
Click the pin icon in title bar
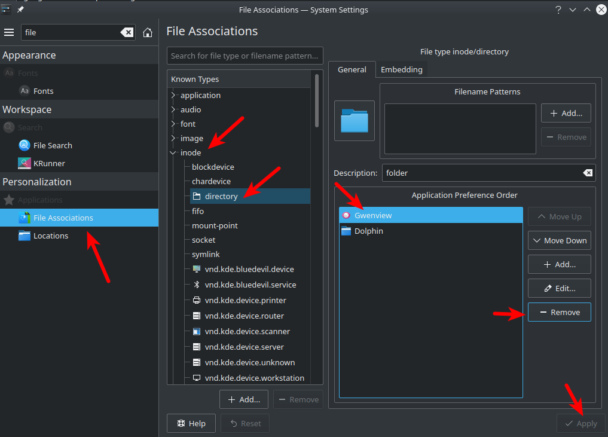(20, 9)
